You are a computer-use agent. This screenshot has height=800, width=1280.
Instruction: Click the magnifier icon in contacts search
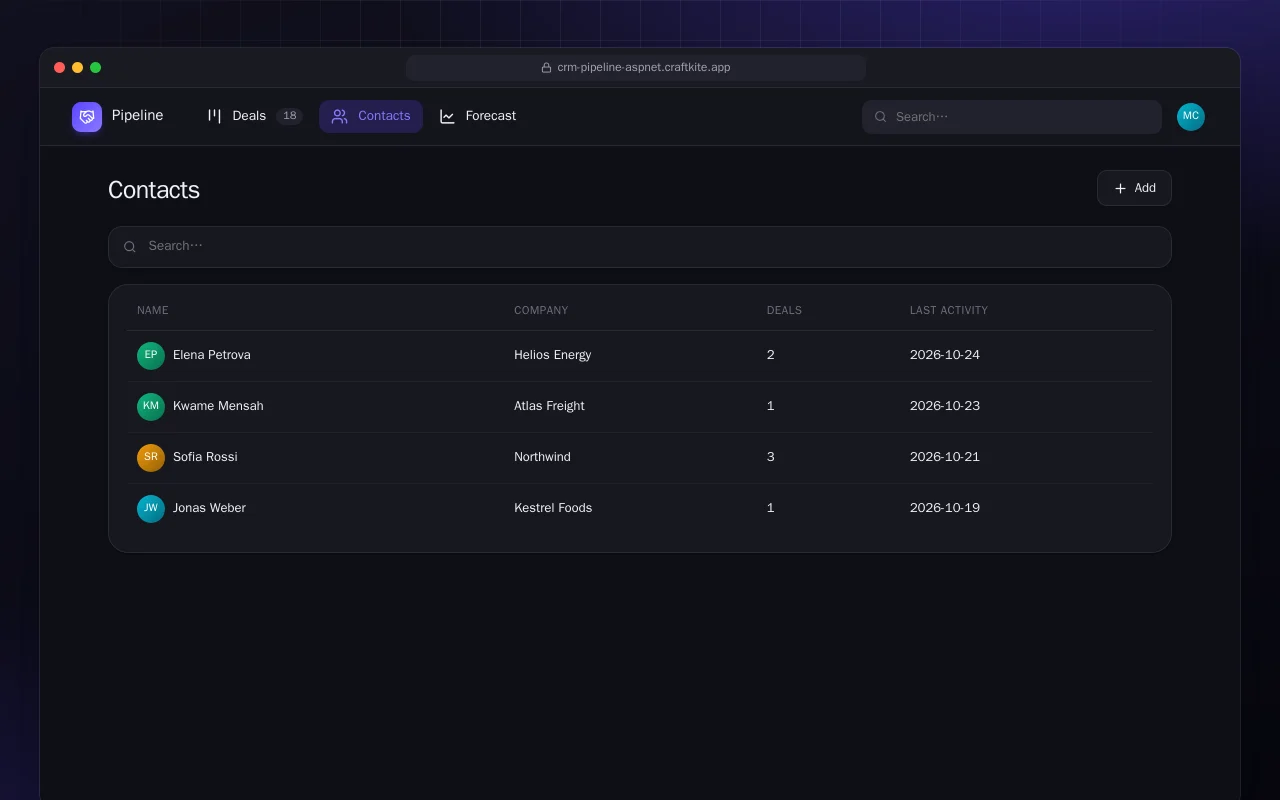[x=130, y=247]
